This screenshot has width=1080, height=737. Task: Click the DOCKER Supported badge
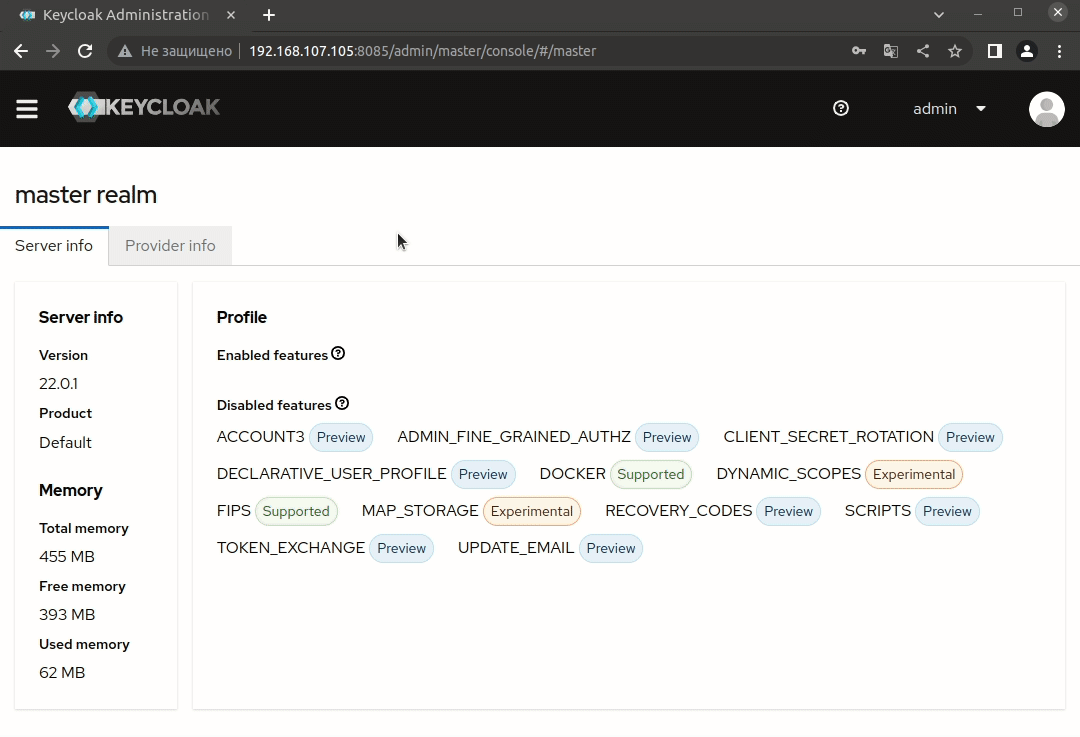tap(650, 475)
